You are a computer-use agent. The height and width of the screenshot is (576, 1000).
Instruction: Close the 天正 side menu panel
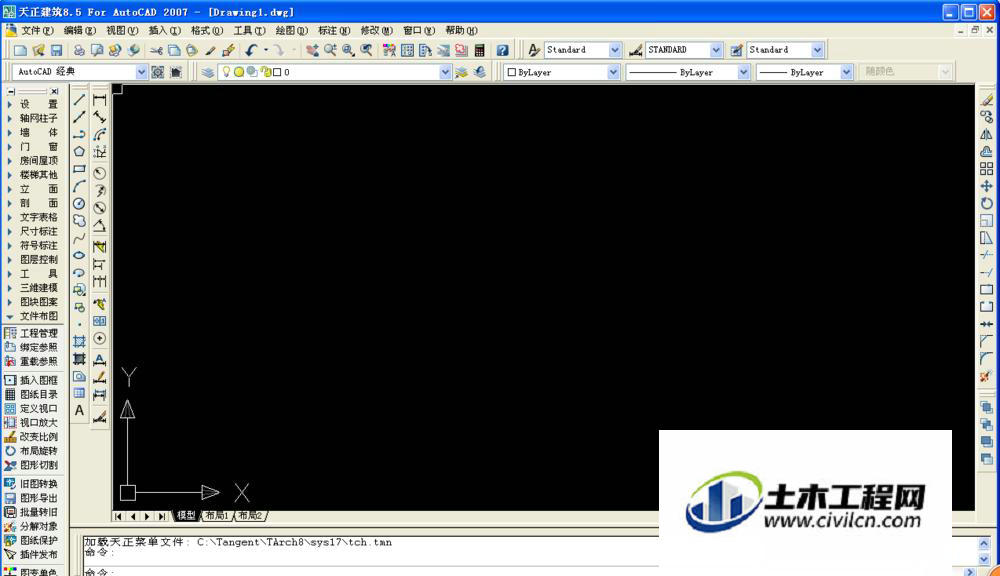coord(55,91)
